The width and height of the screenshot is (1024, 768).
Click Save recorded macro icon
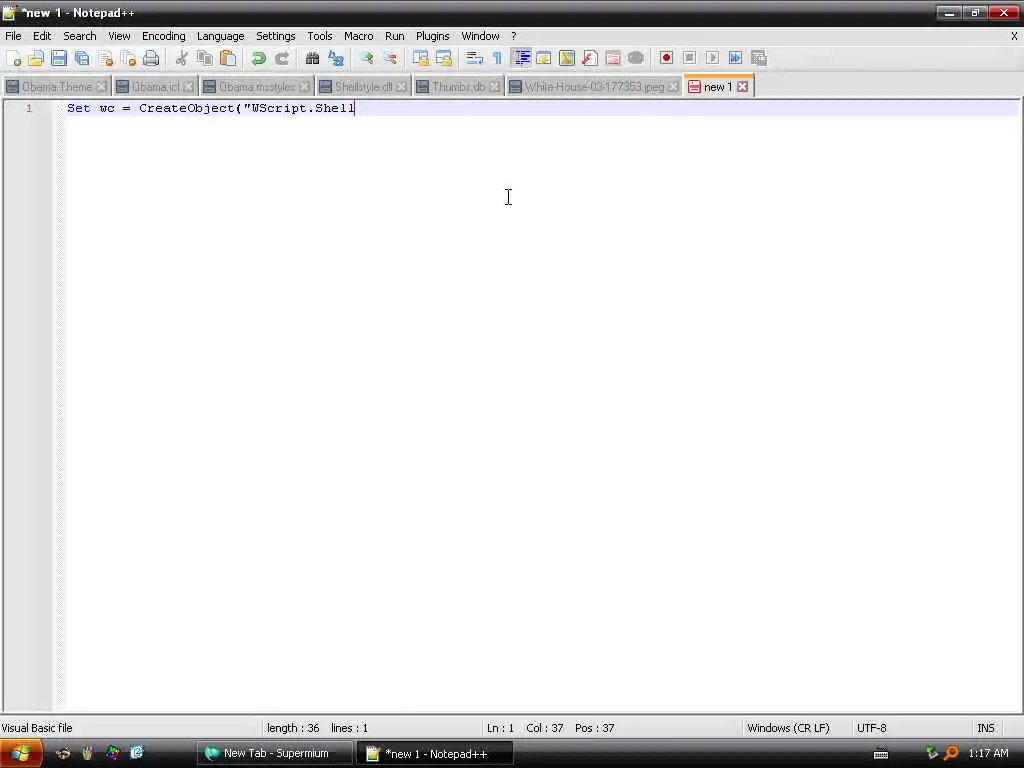pos(759,58)
